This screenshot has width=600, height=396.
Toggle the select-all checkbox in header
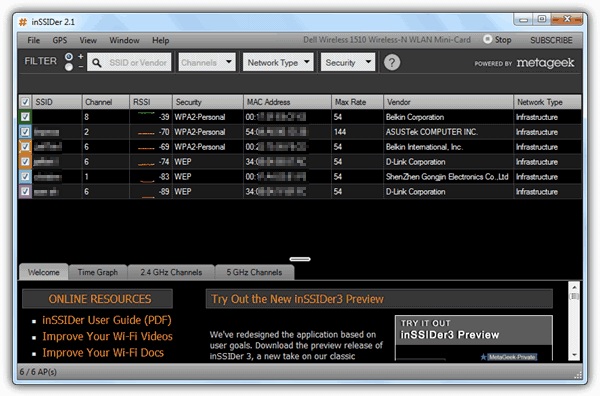tap(25, 102)
